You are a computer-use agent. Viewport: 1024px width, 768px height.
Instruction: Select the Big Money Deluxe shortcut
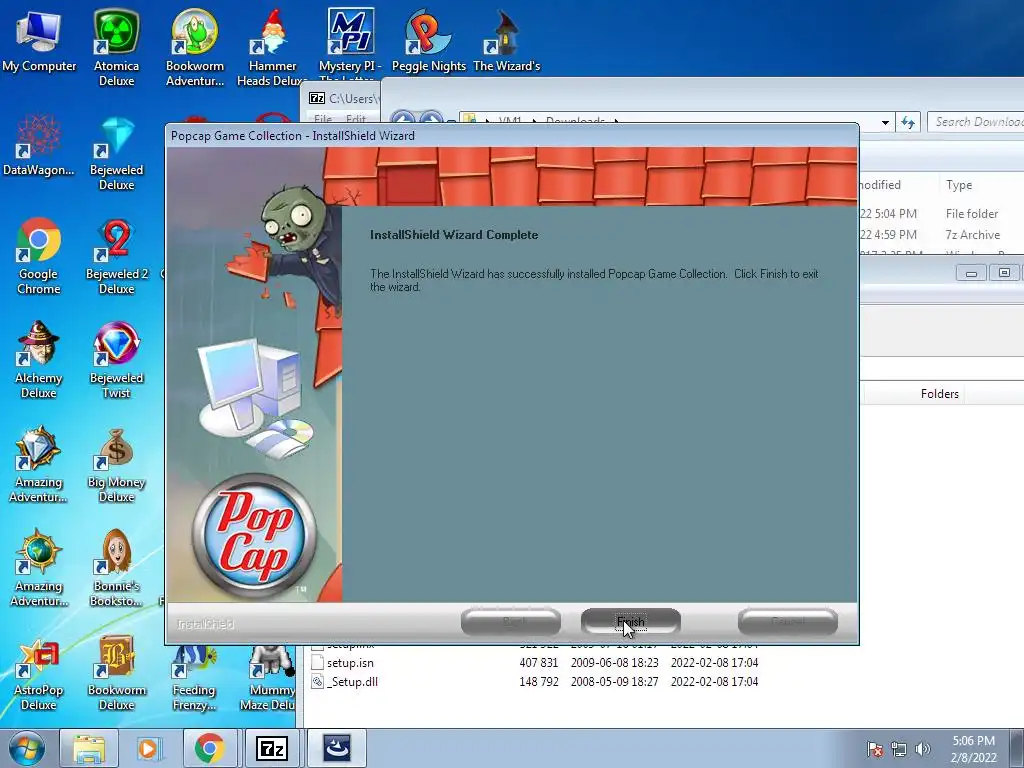[x=116, y=464]
